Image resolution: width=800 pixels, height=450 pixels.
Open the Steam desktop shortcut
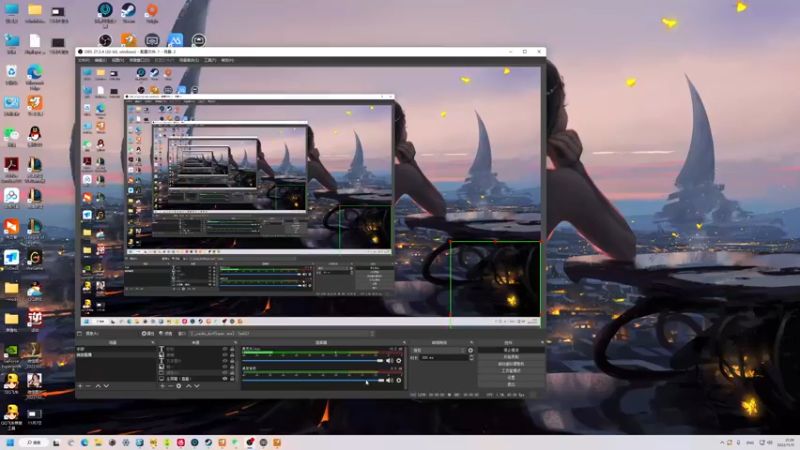tap(128, 13)
